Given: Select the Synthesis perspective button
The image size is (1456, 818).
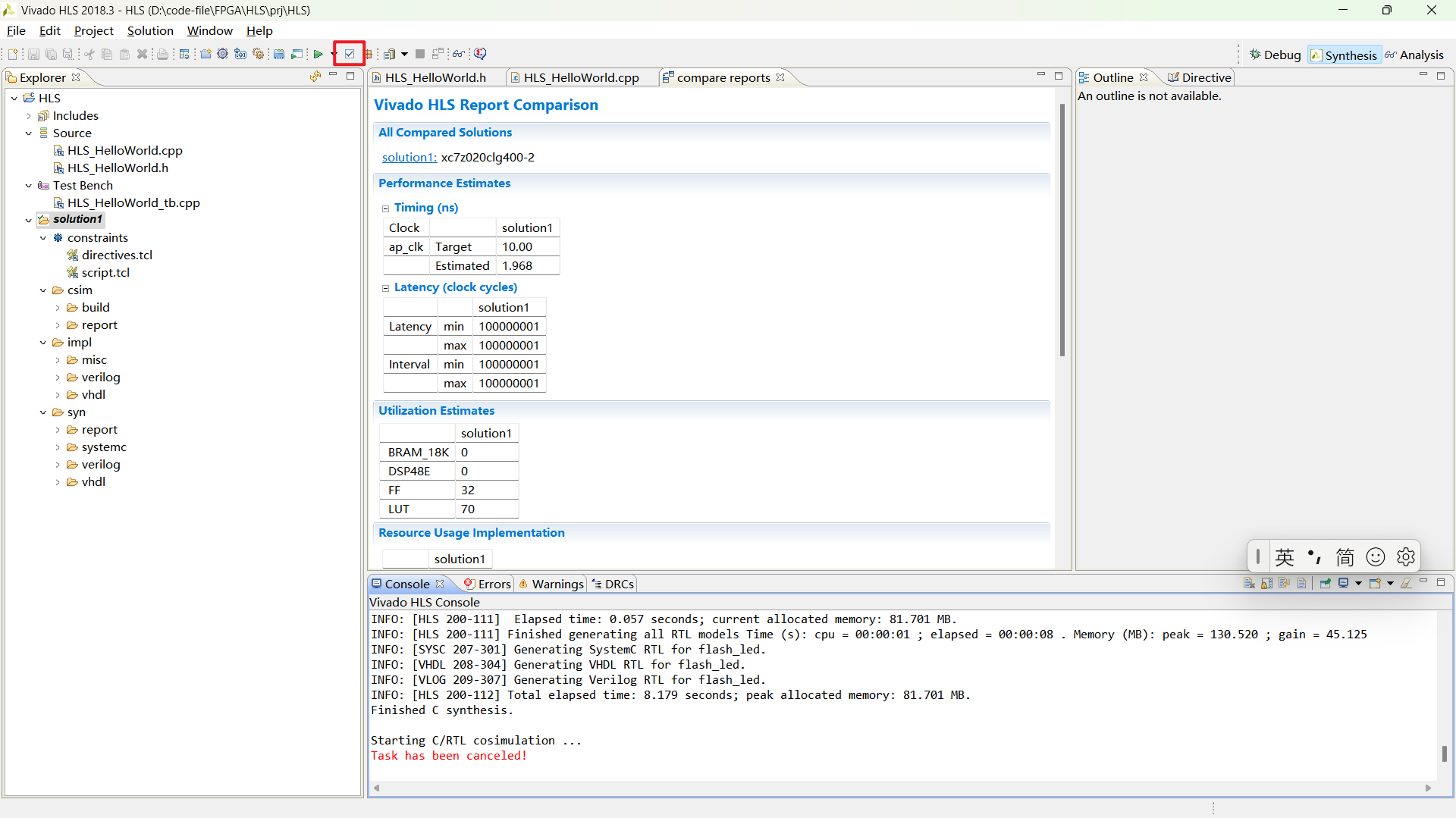Looking at the screenshot, I should (1343, 55).
